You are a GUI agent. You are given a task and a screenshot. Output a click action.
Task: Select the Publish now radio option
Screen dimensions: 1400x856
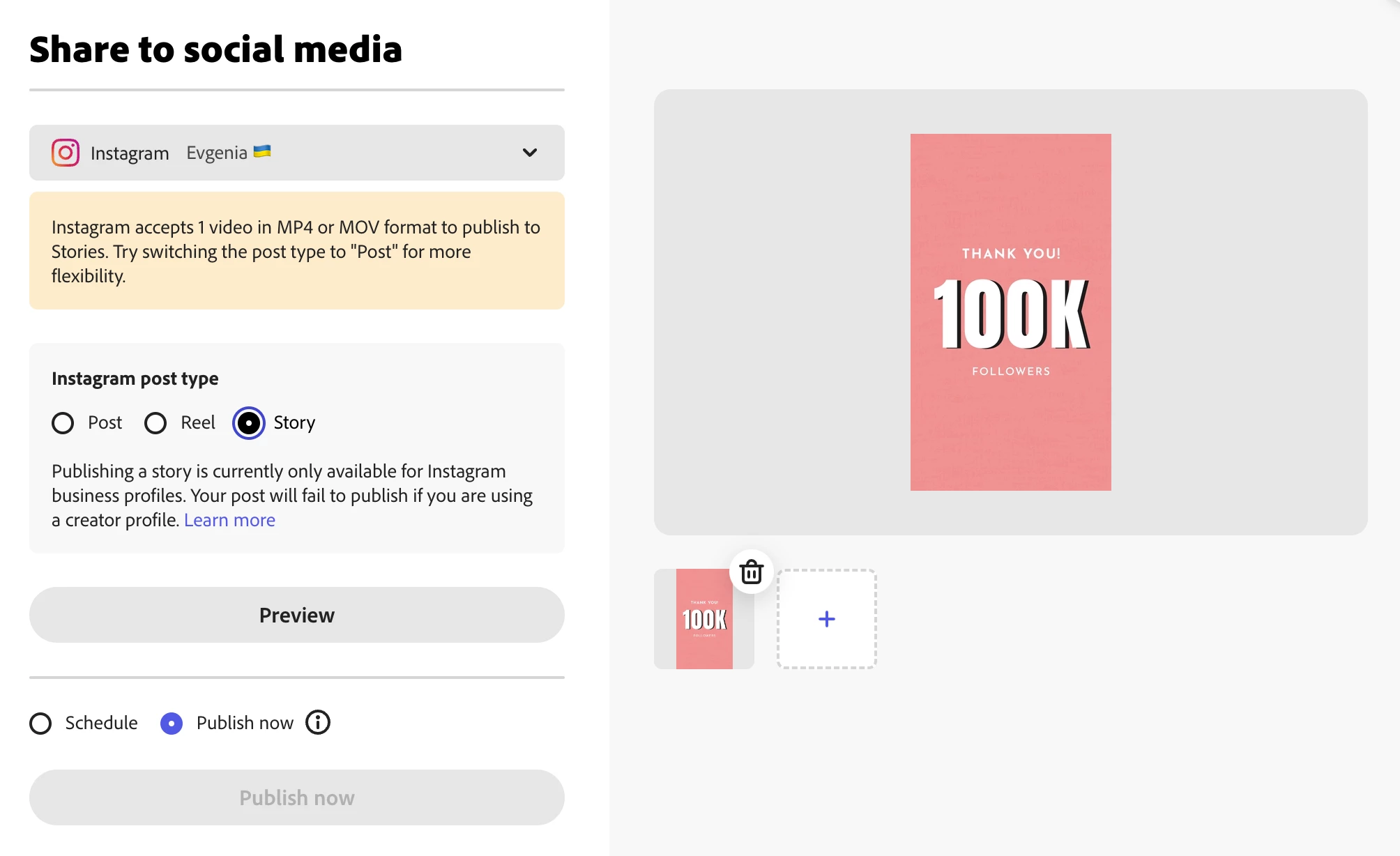172,724
